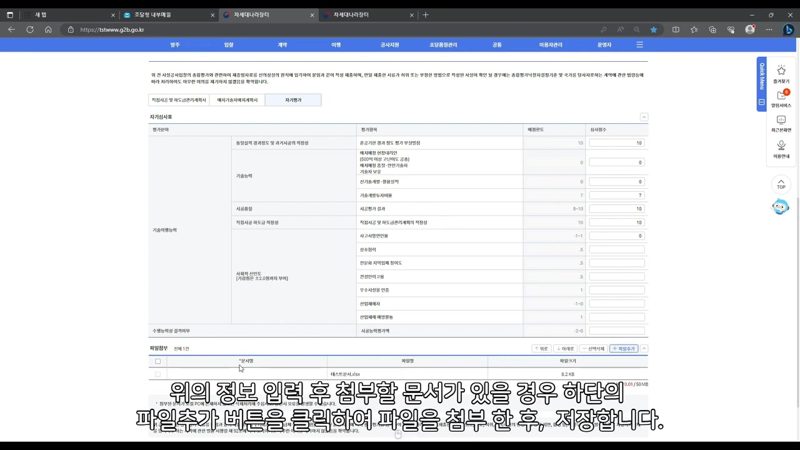The height and width of the screenshot is (450, 800).
Task: Click the address bar URL
Action: pyautogui.click(x=112, y=30)
